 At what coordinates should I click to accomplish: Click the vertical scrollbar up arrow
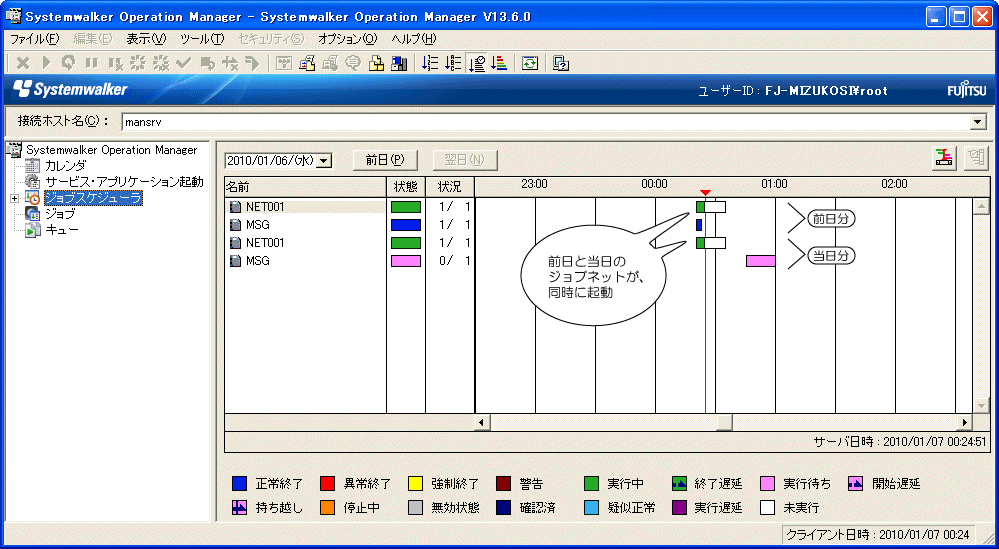pos(981,205)
